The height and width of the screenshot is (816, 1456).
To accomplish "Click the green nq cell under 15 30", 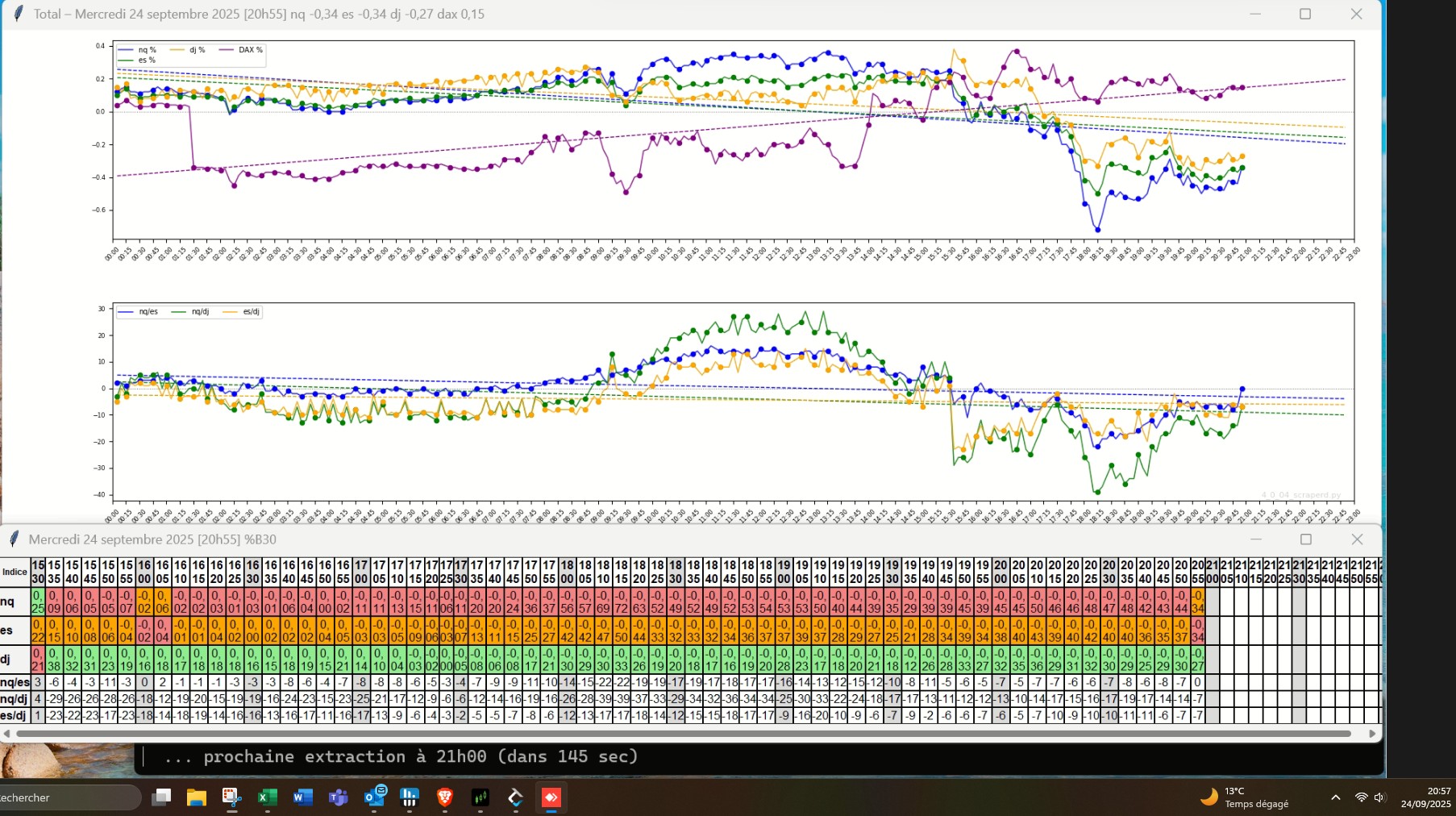I will pos(38,602).
